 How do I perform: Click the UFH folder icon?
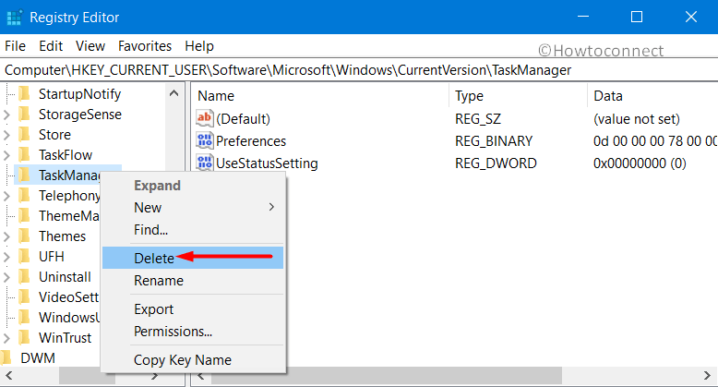pyautogui.click(x=24, y=256)
